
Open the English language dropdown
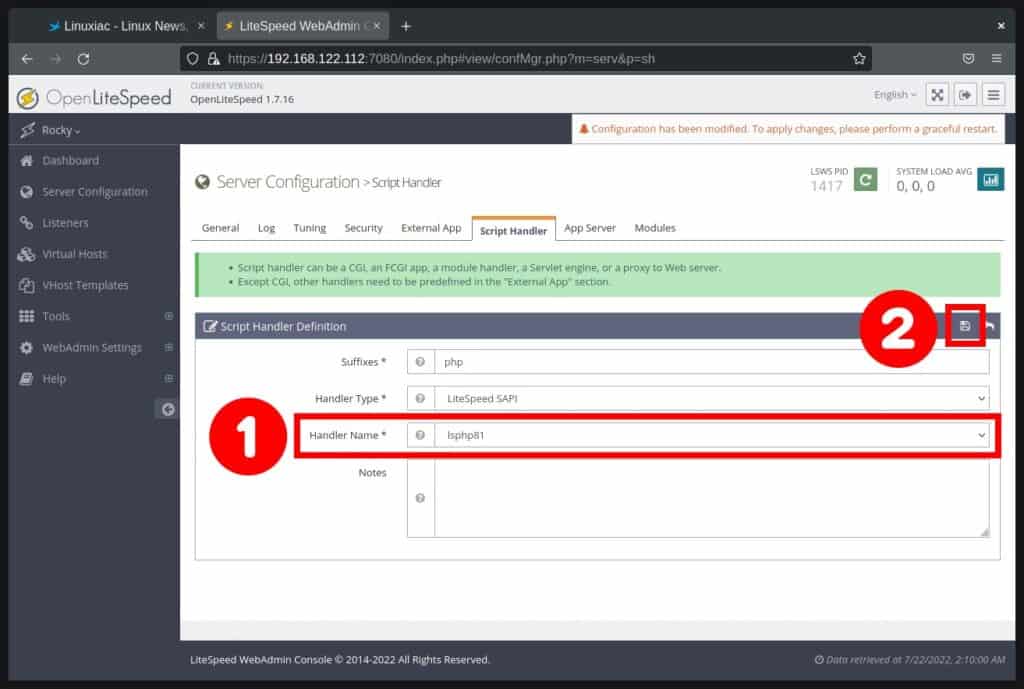(x=895, y=95)
